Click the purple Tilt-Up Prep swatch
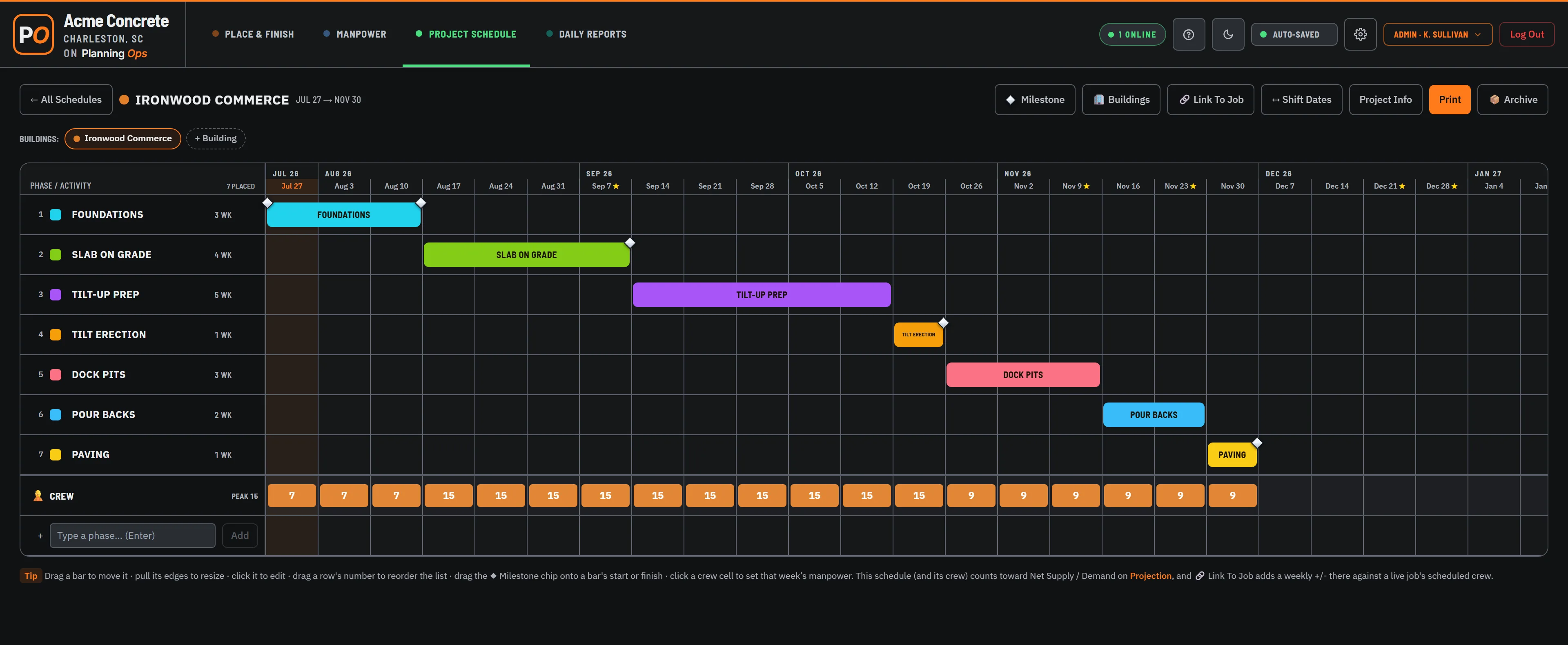The width and height of the screenshot is (1568, 645). click(56, 295)
